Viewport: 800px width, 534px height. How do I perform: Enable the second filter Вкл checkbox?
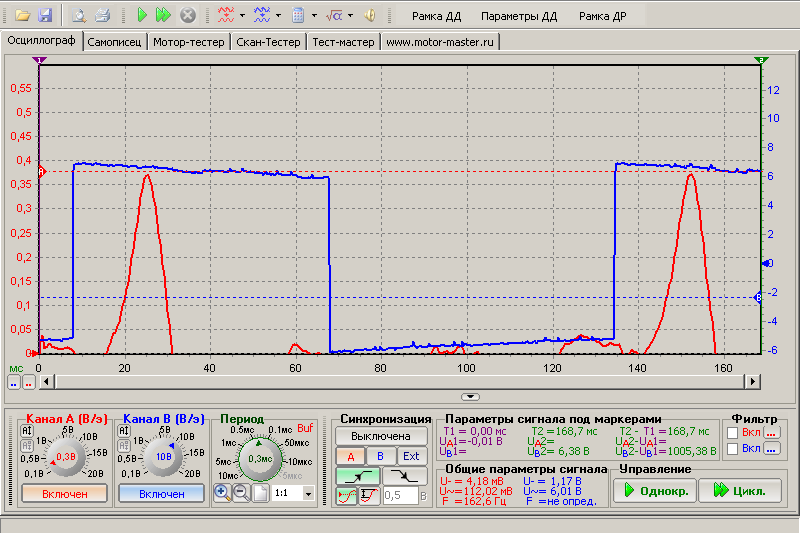point(733,449)
